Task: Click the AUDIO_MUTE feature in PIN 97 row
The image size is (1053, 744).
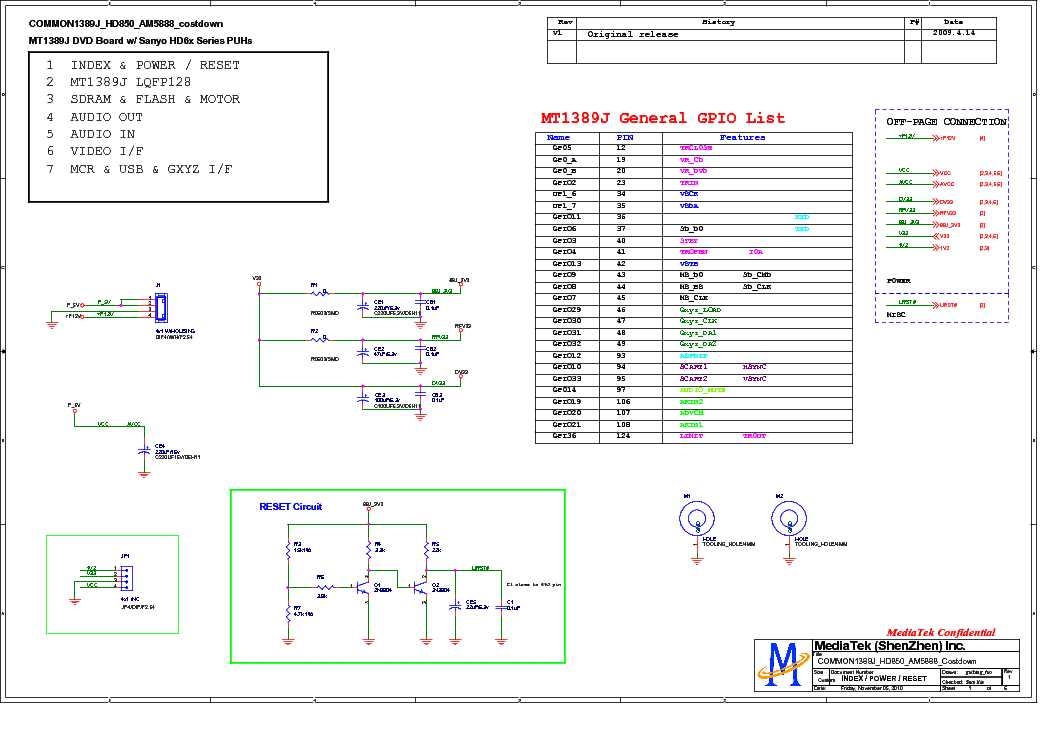Action: click(702, 390)
